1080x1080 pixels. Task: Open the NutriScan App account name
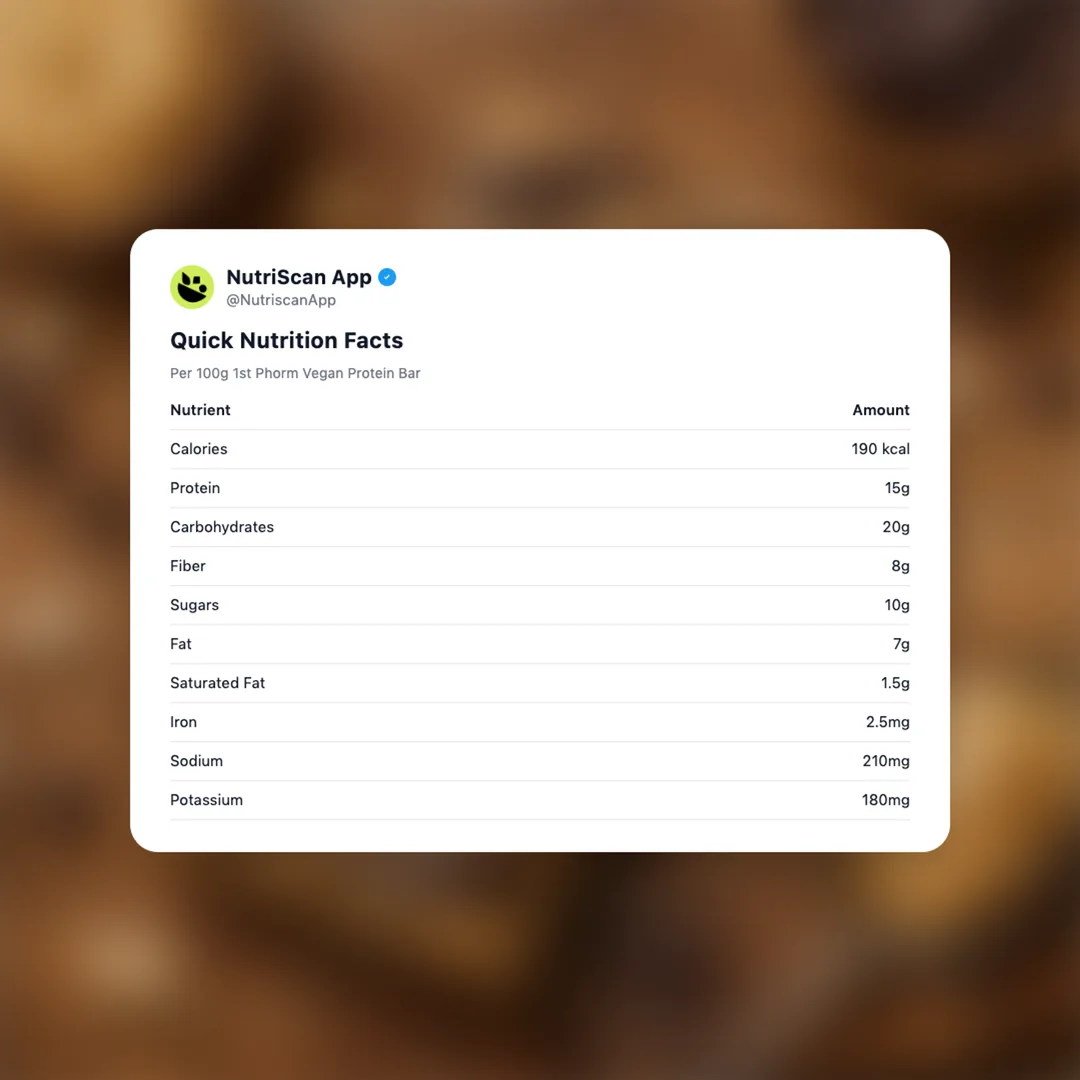299,277
